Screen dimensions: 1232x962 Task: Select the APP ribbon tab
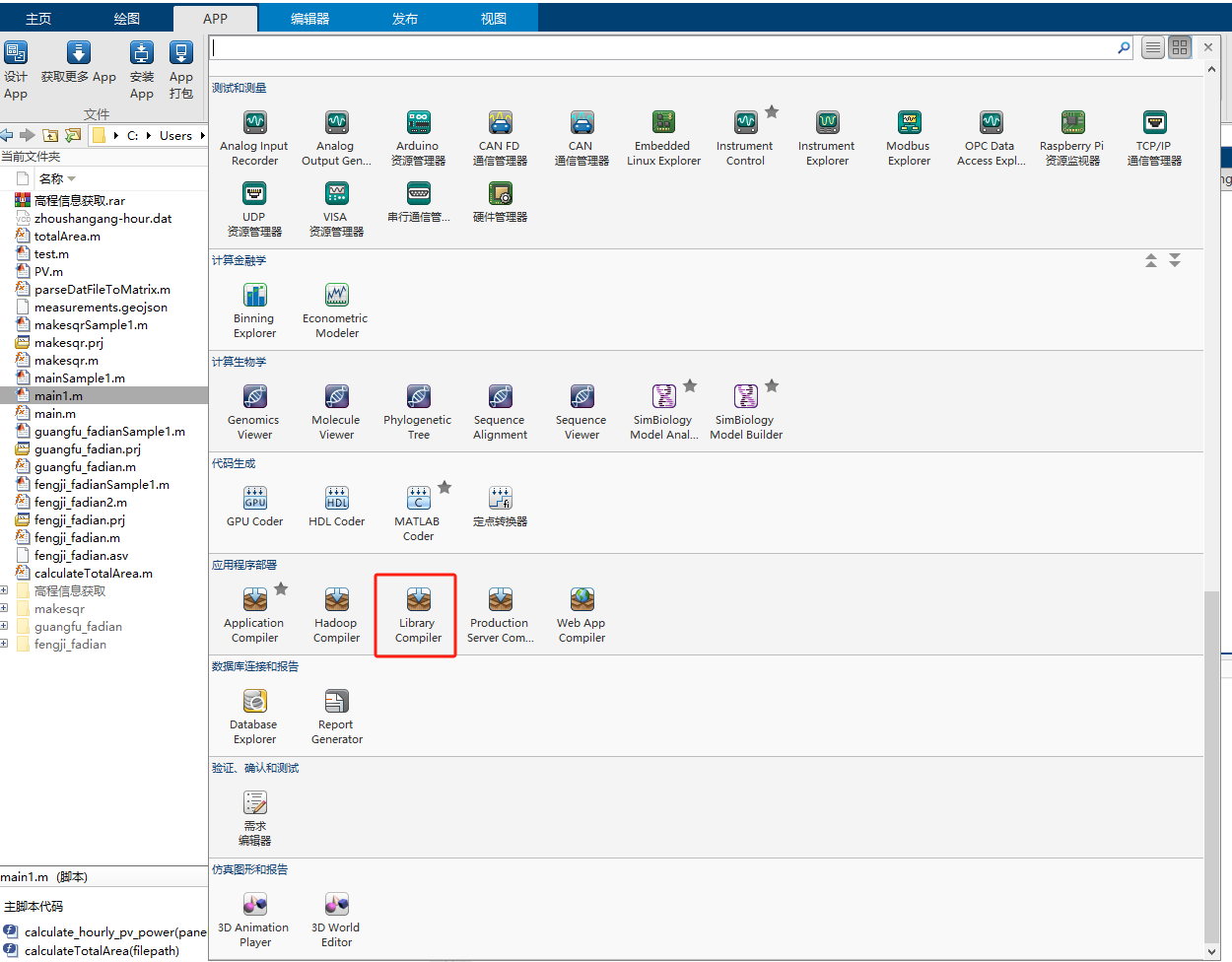pyautogui.click(x=215, y=19)
